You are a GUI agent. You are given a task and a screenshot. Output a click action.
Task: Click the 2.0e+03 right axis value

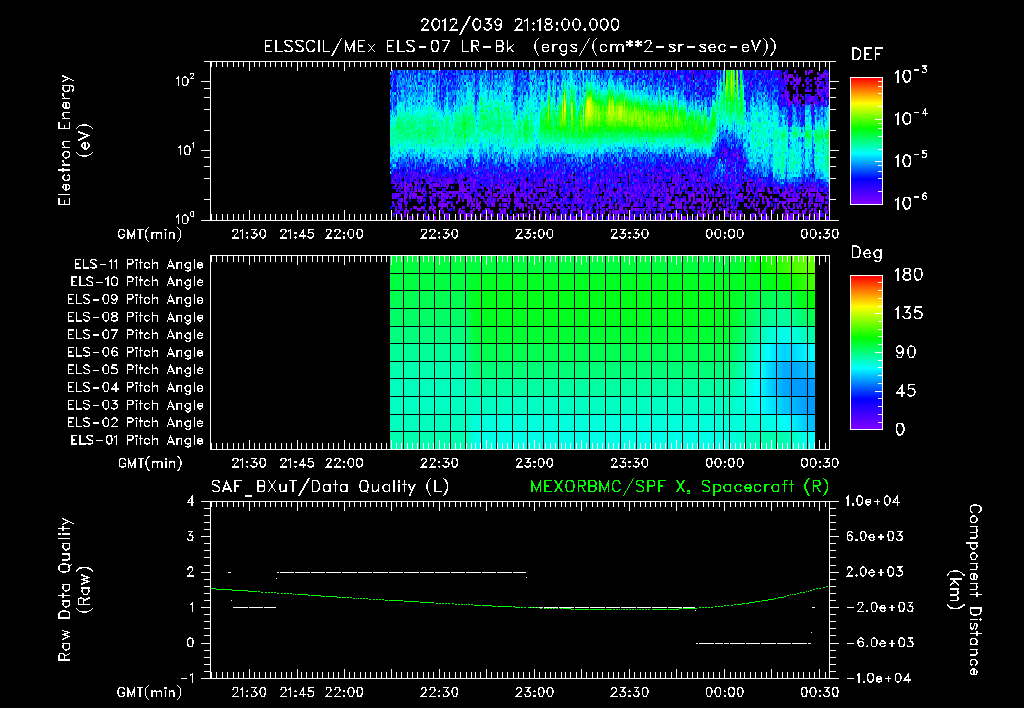coord(875,571)
